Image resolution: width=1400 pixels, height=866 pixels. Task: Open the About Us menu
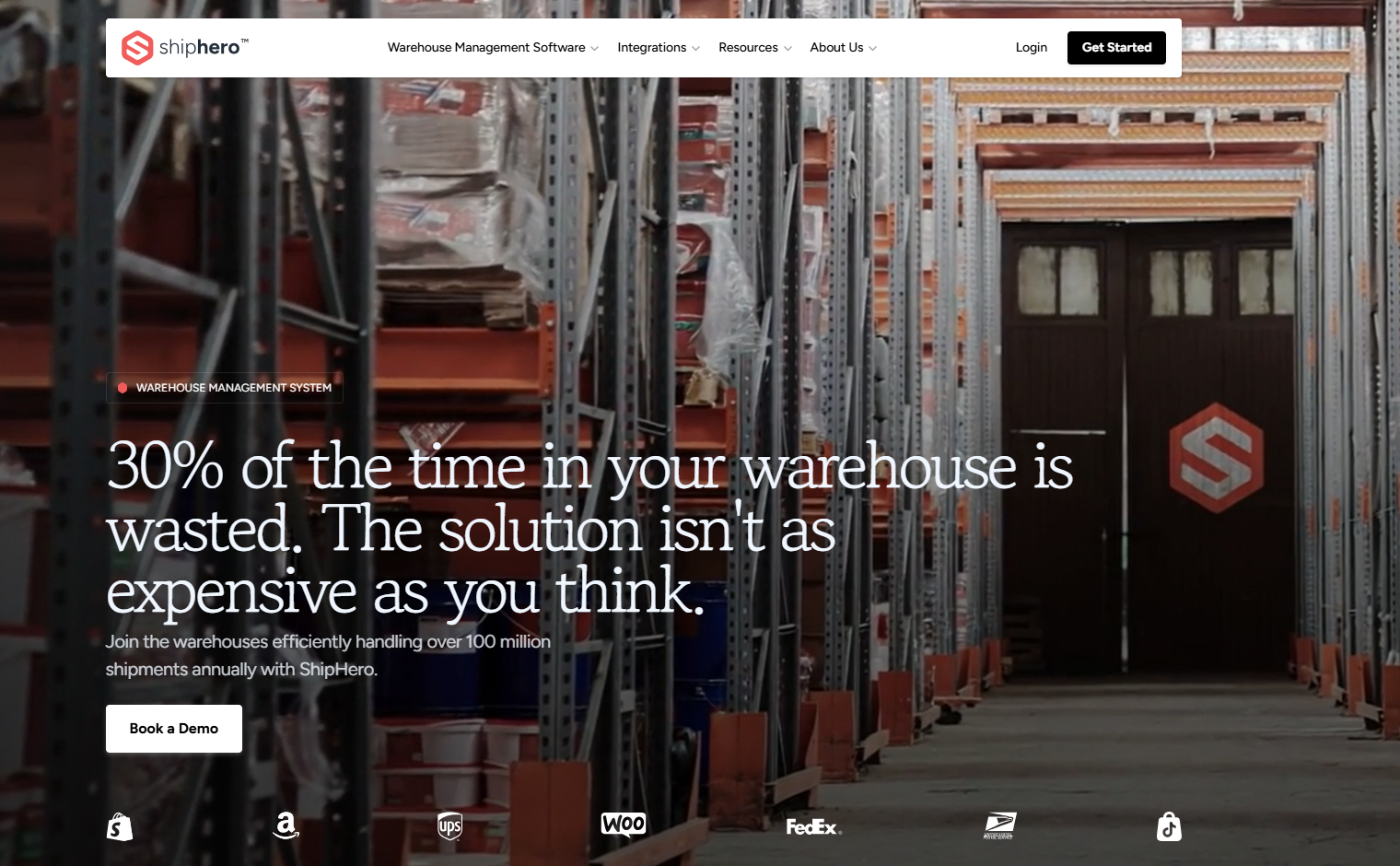836,48
